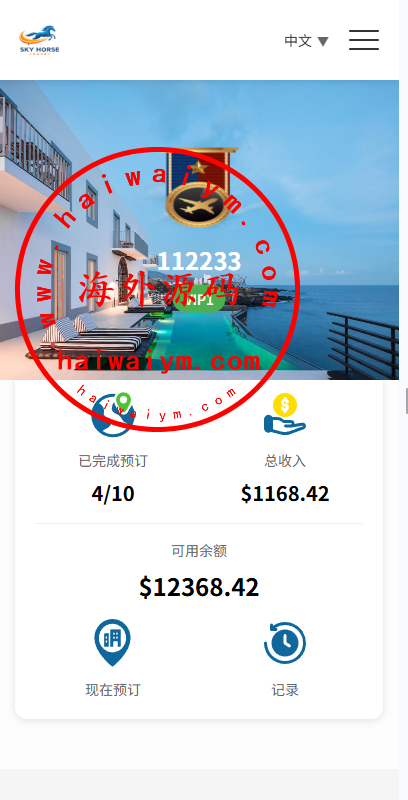This screenshot has width=408, height=800.
Task: Click the vertical scrollbar thumb
Action: click(x=406, y=401)
